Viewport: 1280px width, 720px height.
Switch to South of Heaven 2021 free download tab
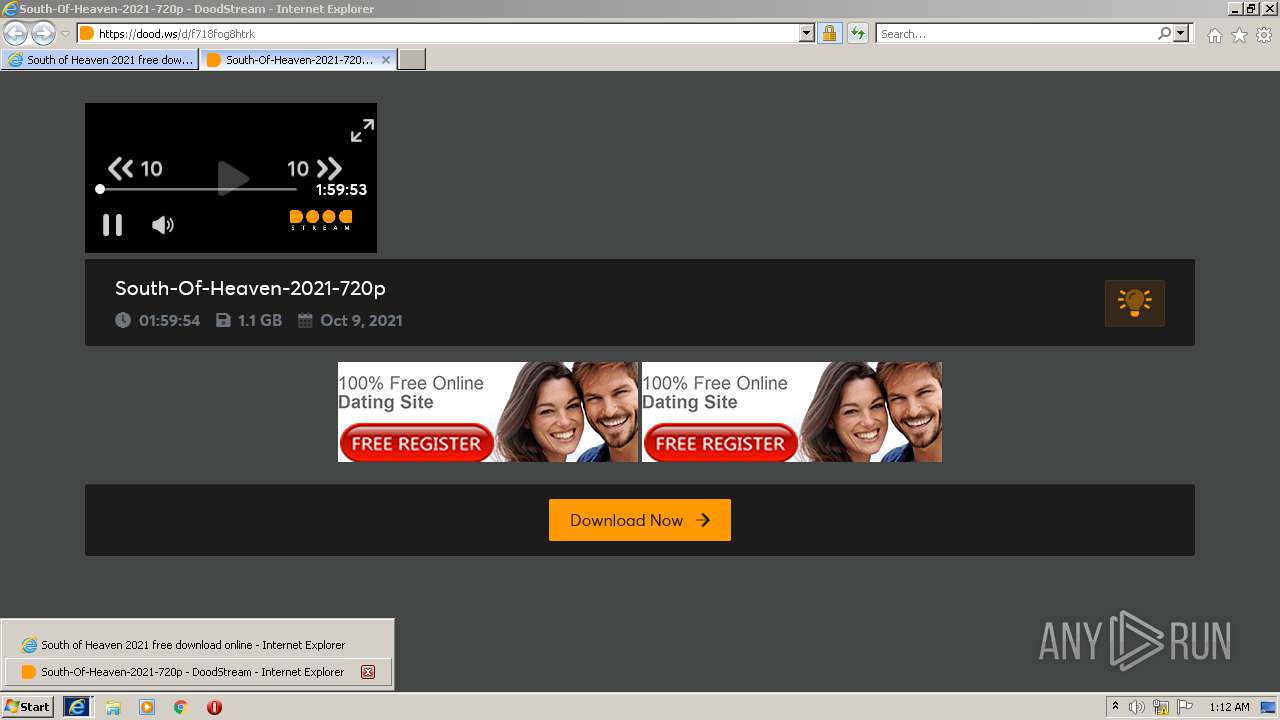coord(99,60)
